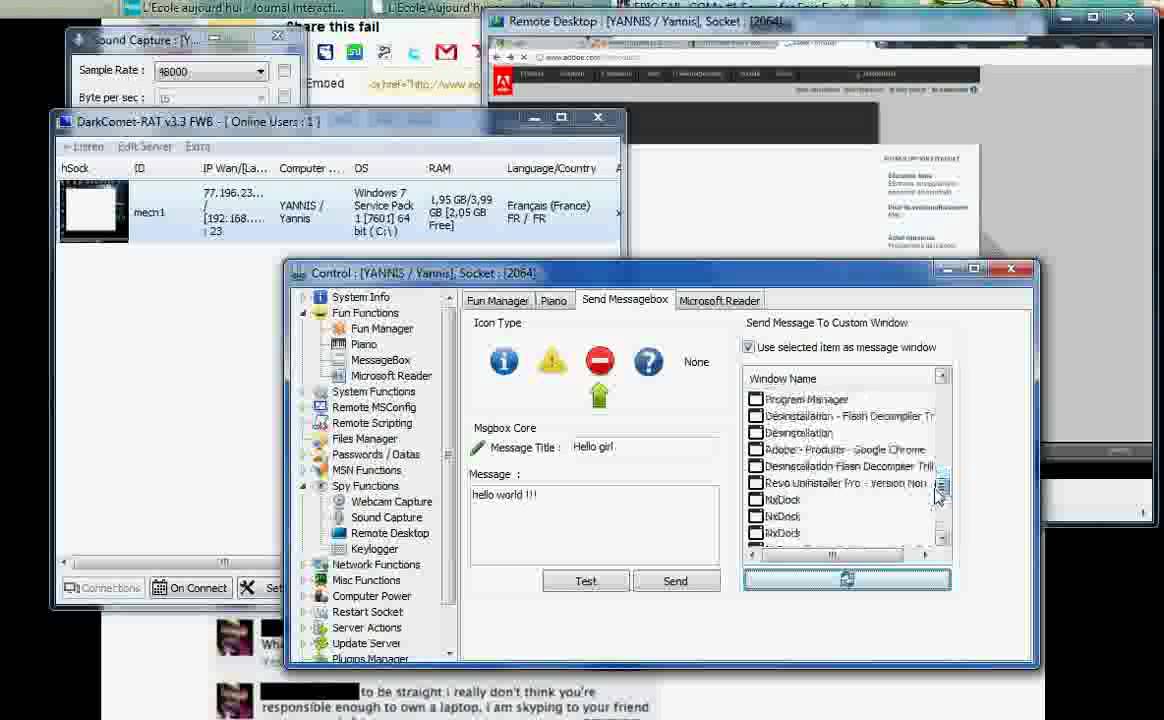
Task: Switch to the Fun Manager tab
Action: coord(497,301)
